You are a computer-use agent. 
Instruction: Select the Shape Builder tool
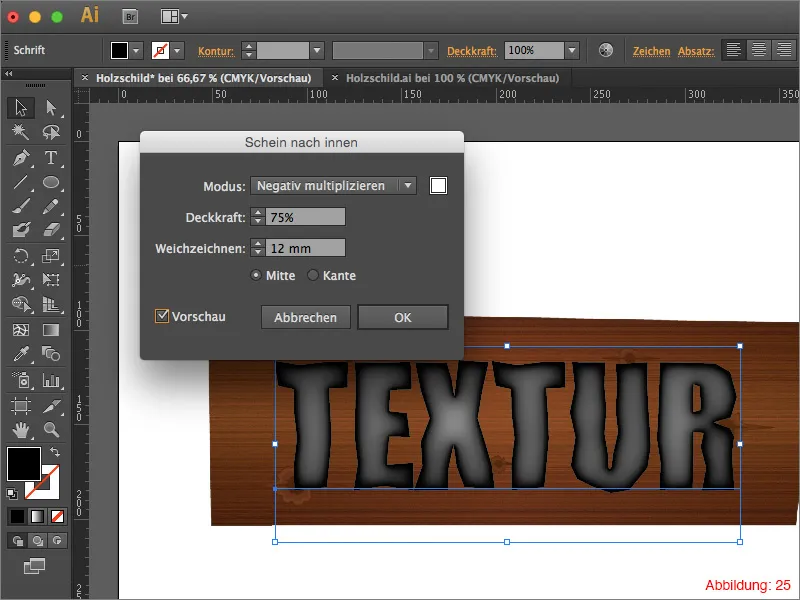click(x=21, y=304)
